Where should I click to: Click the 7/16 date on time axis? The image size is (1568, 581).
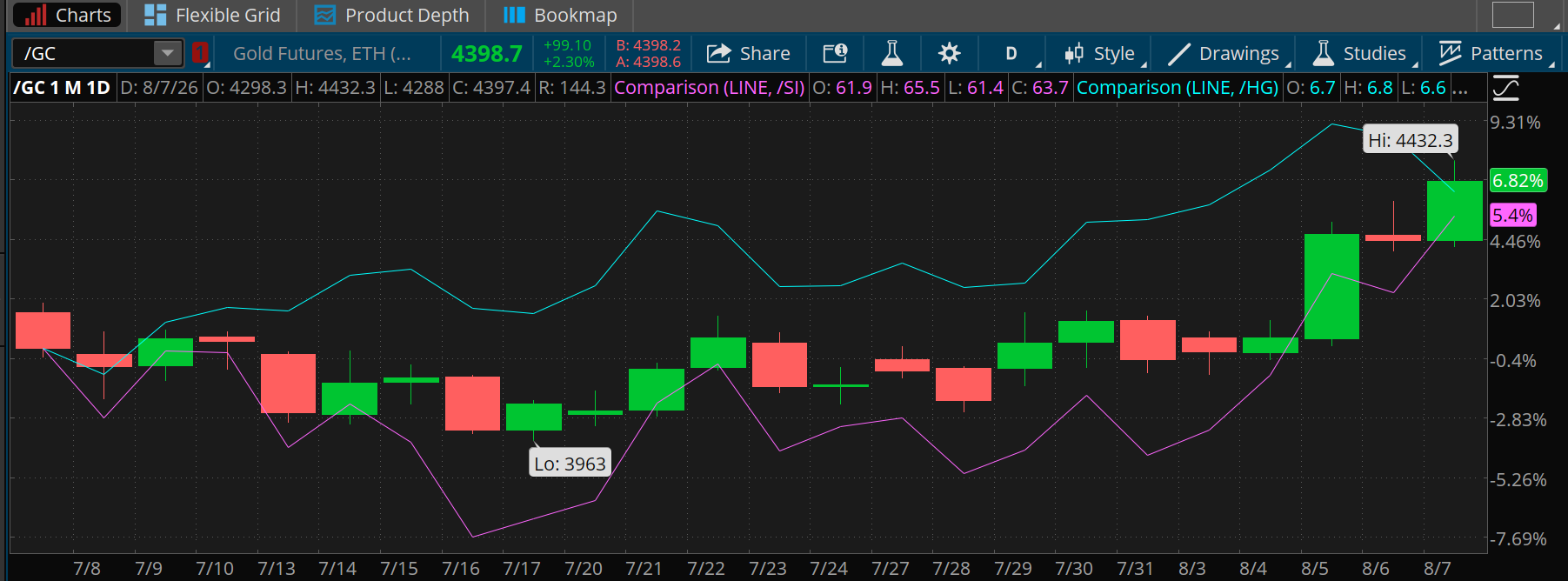[460, 569]
